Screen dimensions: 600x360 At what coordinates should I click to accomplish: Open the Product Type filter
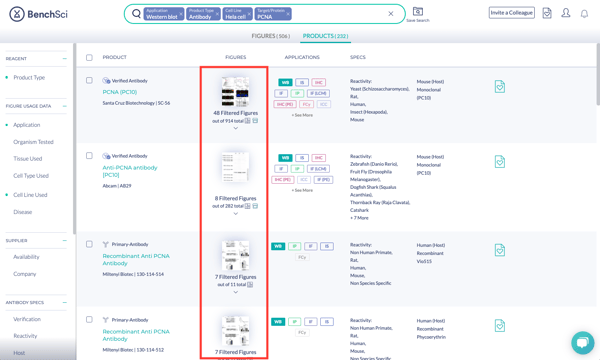point(29,77)
